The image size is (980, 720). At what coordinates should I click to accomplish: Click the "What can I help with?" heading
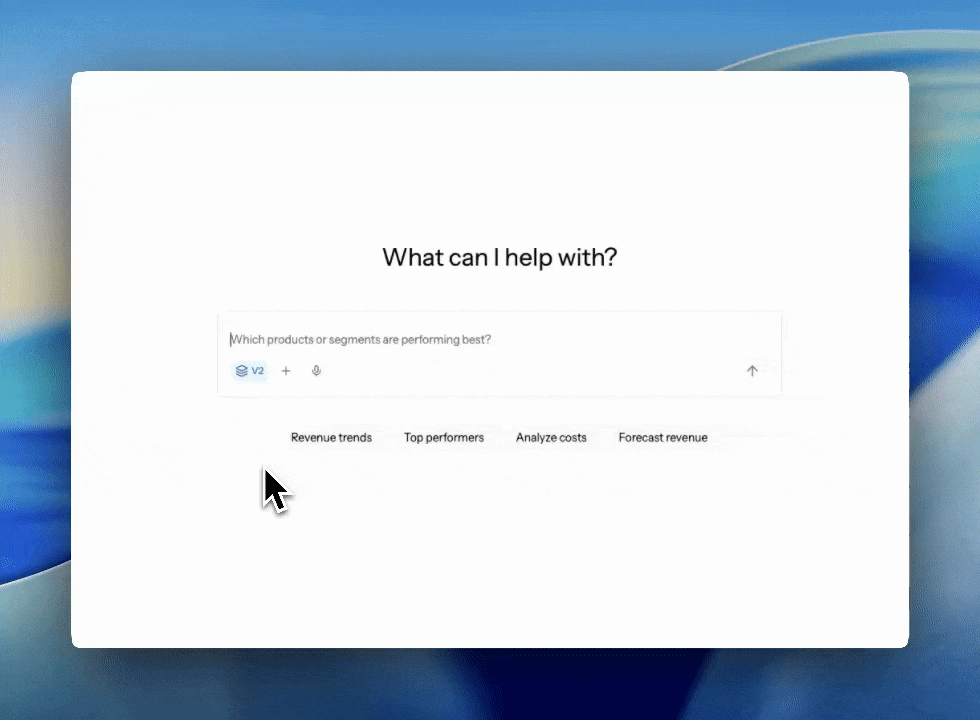point(500,257)
